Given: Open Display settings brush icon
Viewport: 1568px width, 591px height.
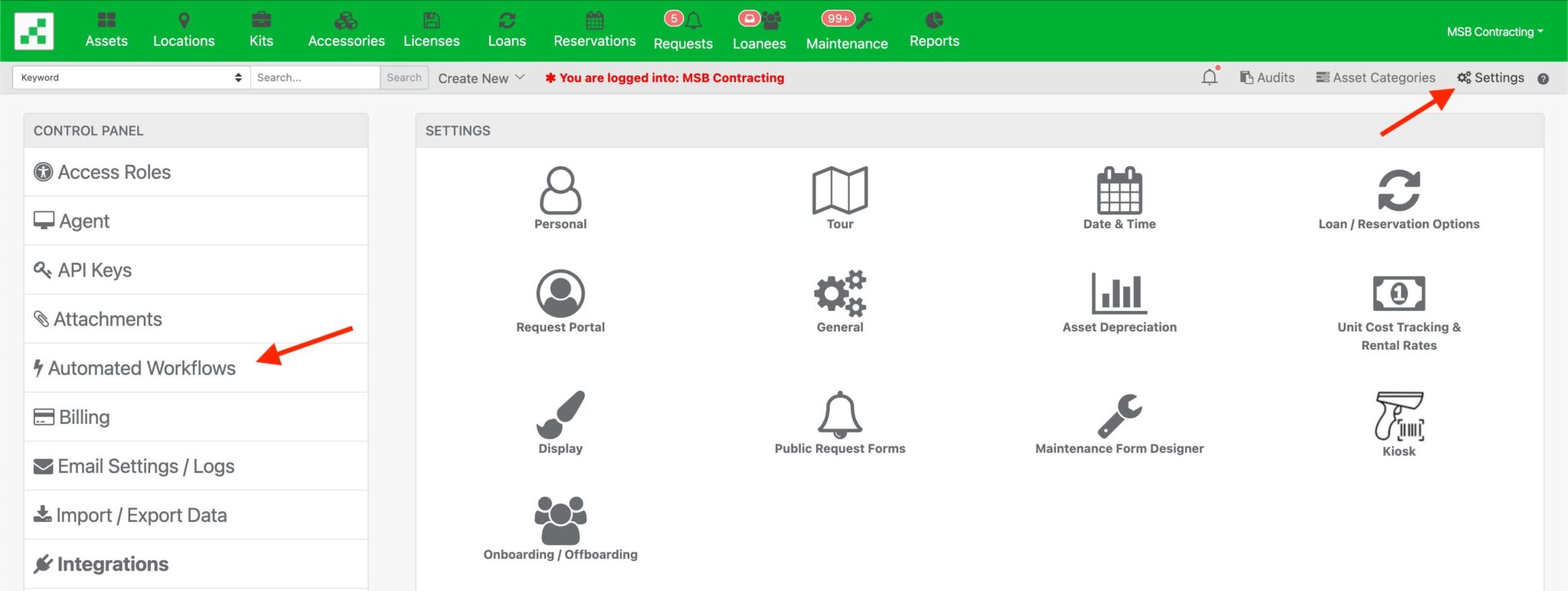Looking at the screenshot, I should 560,422.
